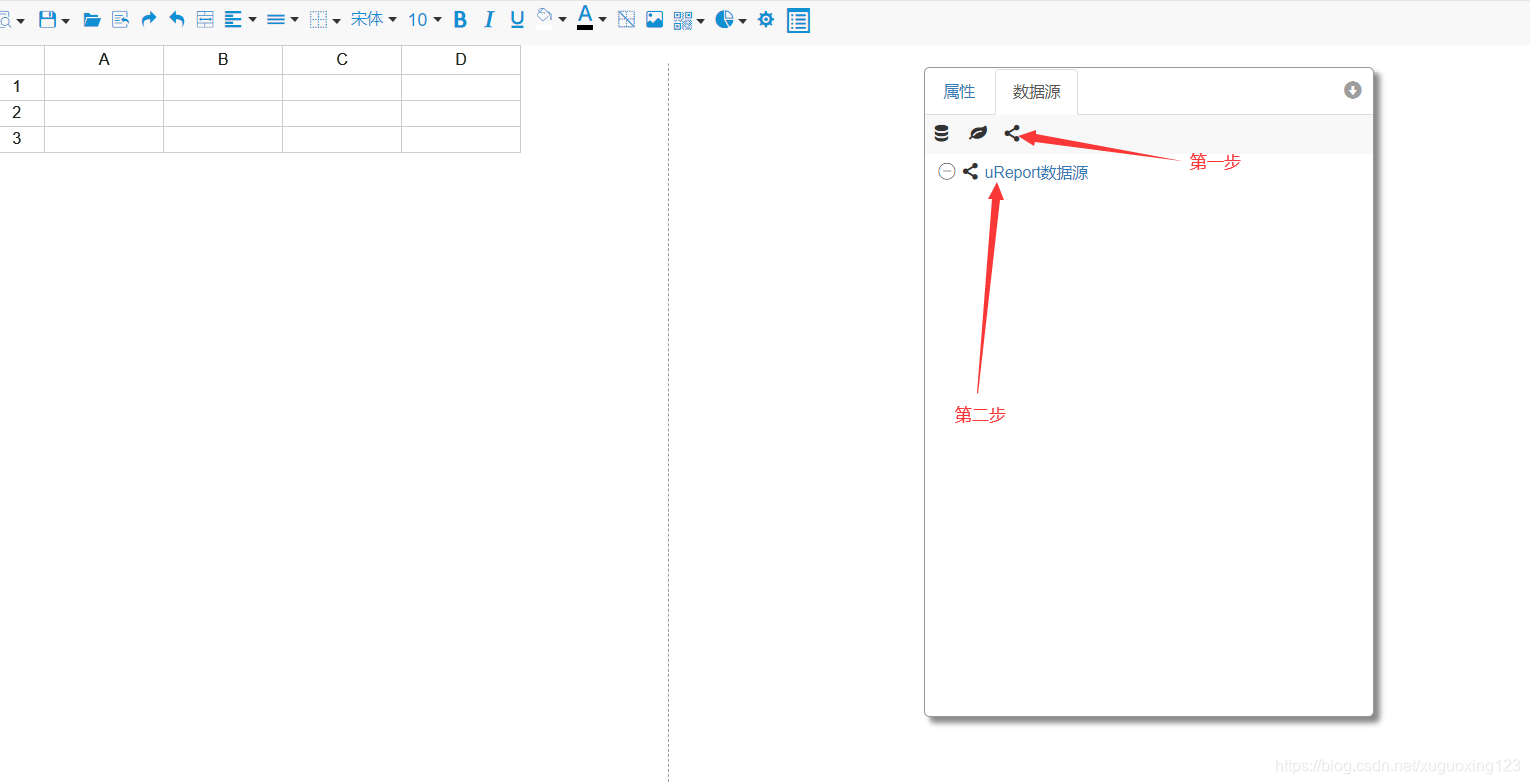Select row header 2
This screenshot has height=784, width=1530.
22,113
